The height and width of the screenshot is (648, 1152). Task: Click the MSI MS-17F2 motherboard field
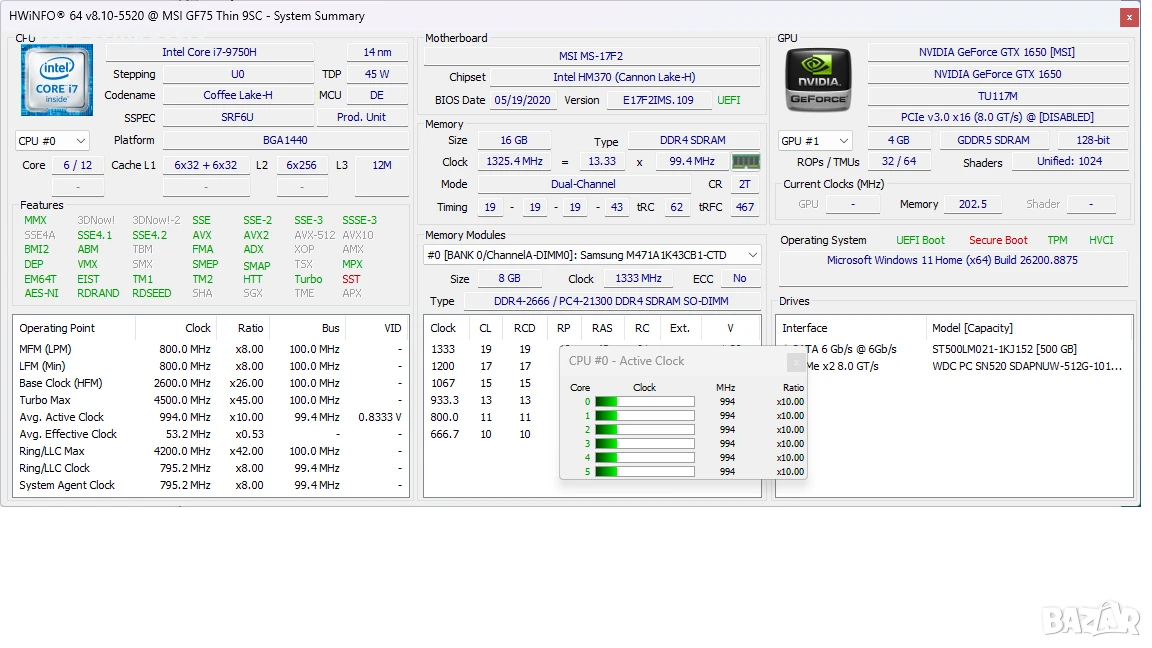[x=591, y=56]
